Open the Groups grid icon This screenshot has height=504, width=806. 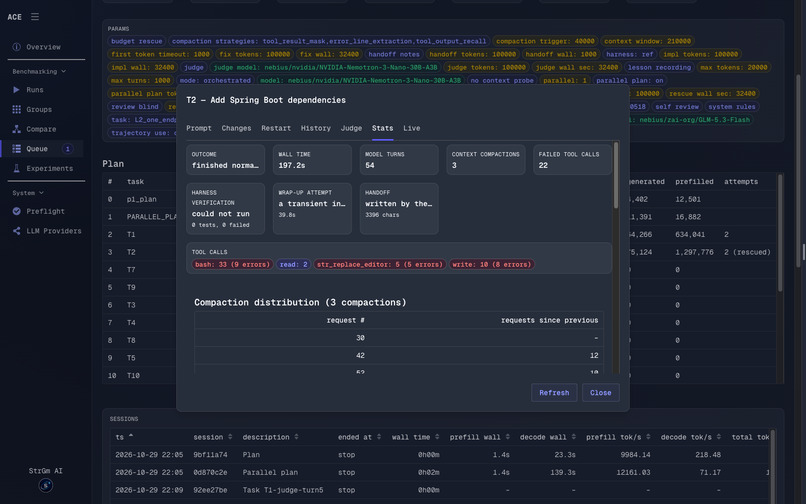click(16, 109)
